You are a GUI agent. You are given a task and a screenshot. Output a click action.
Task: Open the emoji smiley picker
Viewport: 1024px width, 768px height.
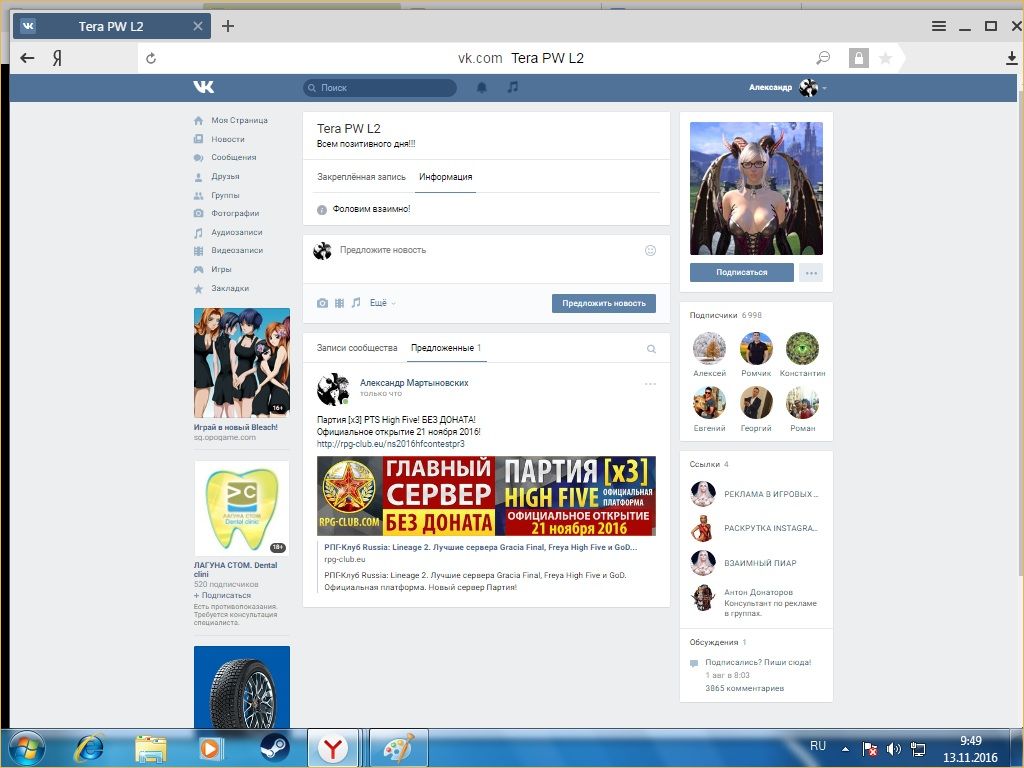pyautogui.click(x=650, y=250)
